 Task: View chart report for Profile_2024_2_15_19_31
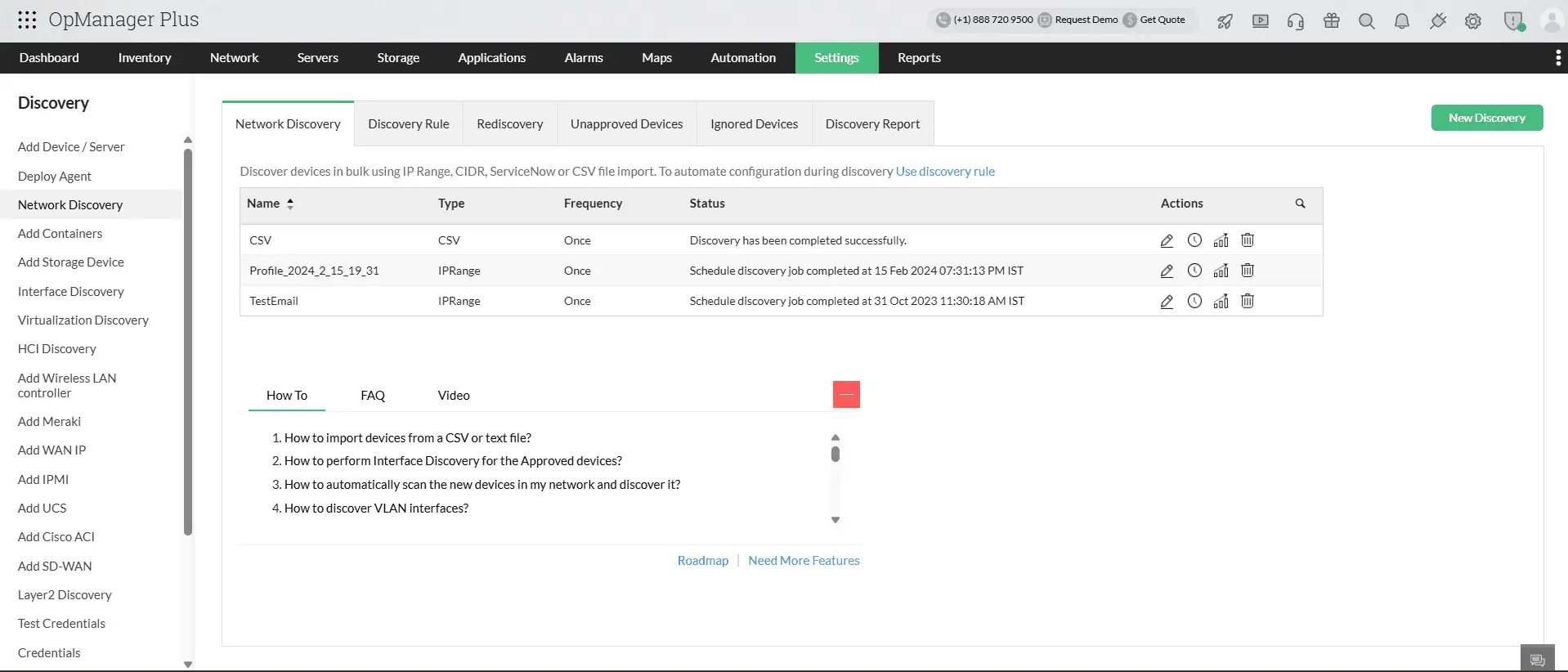(1221, 271)
